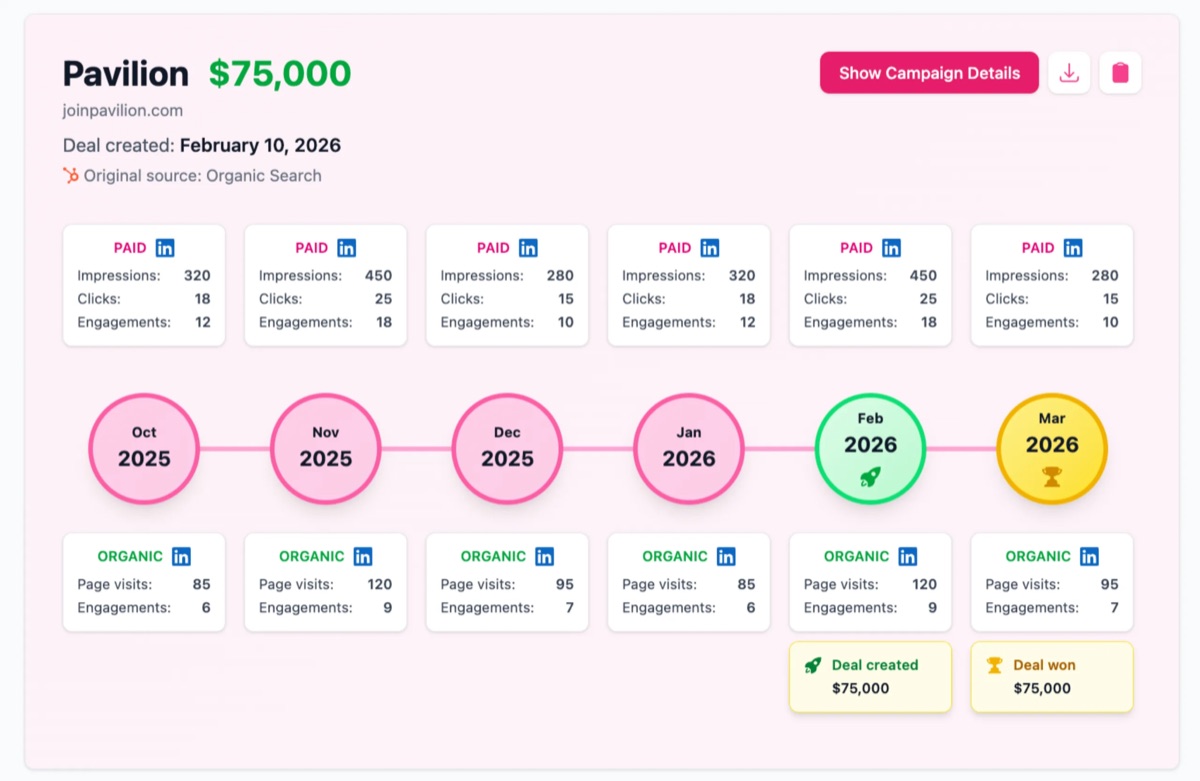Click the ORGANIC label in Mar 2026 card
The width and height of the screenshot is (1200, 781).
pyautogui.click(x=1038, y=556)
